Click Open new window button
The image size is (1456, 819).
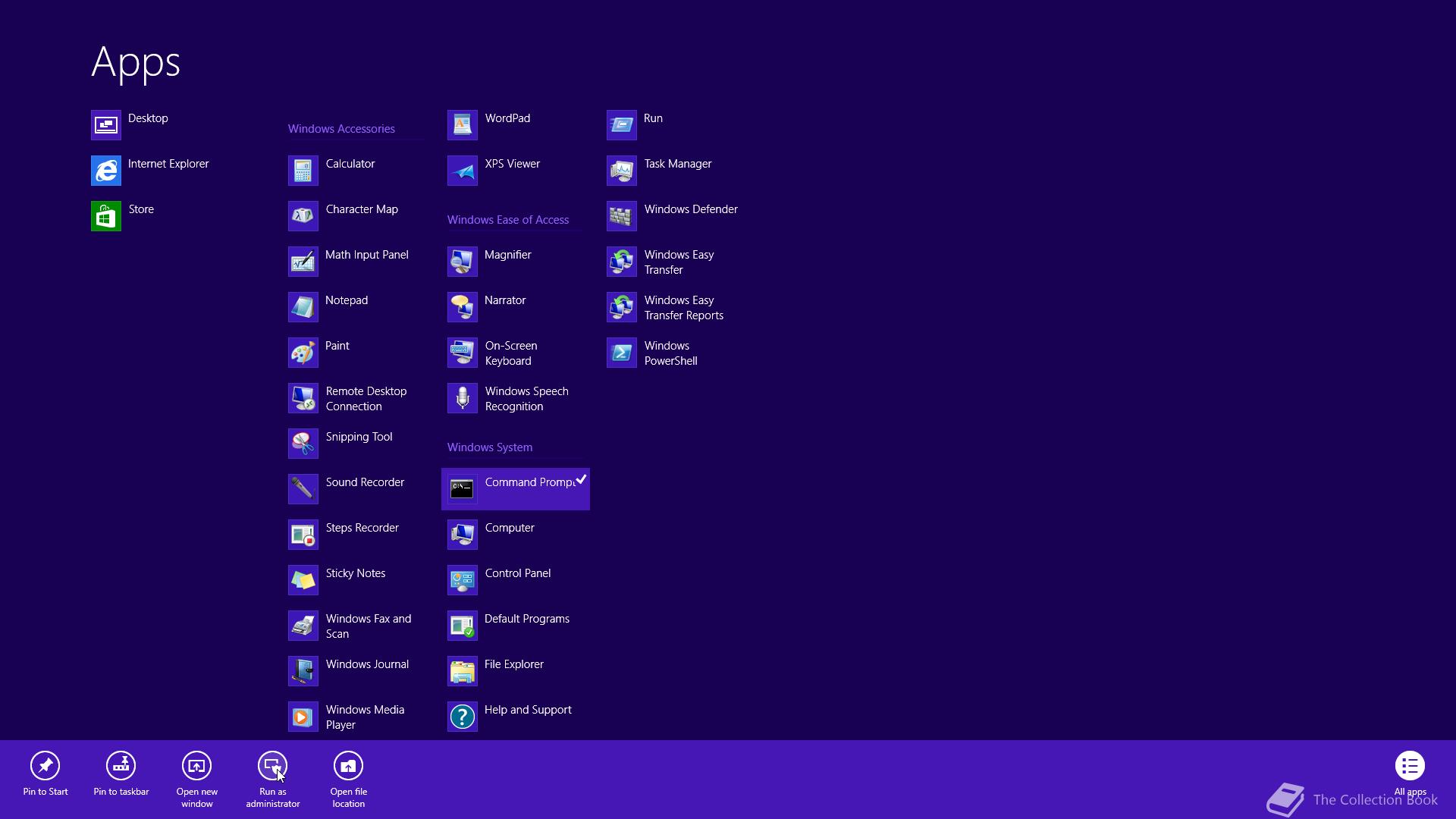pyautogui.click(x=197, y=780)
